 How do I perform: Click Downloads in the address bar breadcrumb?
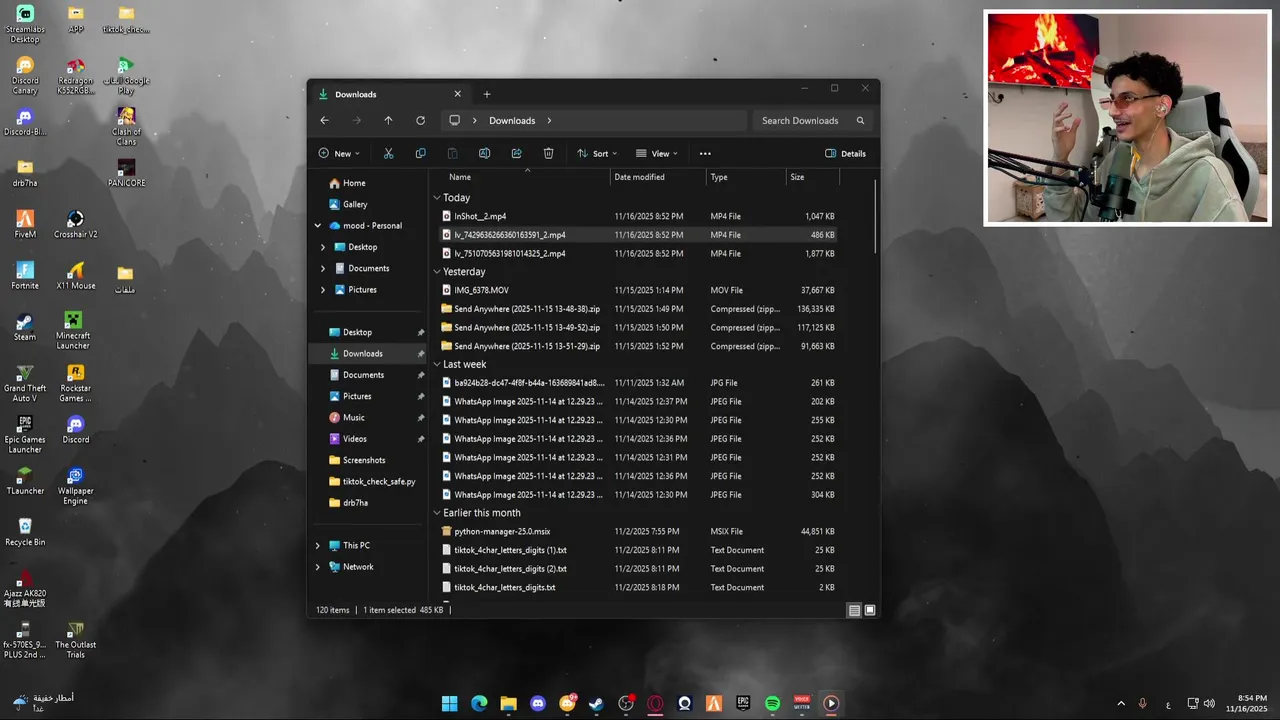coord(512,120)
